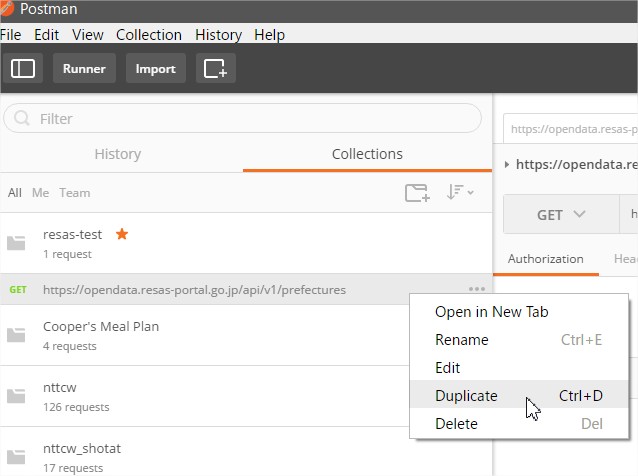The image size is (638, 476).
Task: Toggle the sidebar with the panel icon
Action: click(x=22, y=68)
